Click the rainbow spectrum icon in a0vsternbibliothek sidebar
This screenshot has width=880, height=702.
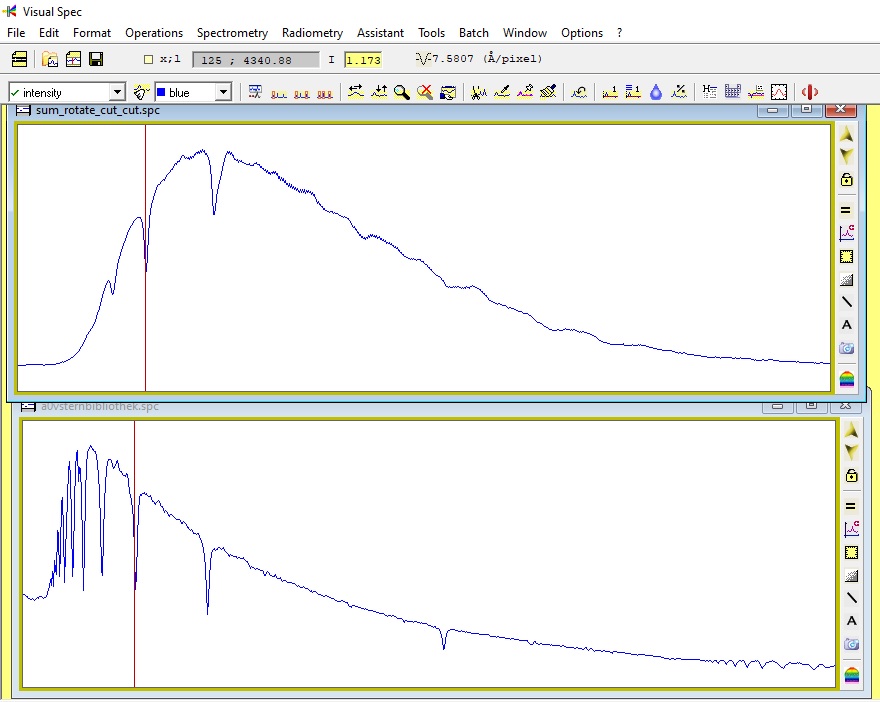[851, 675]
